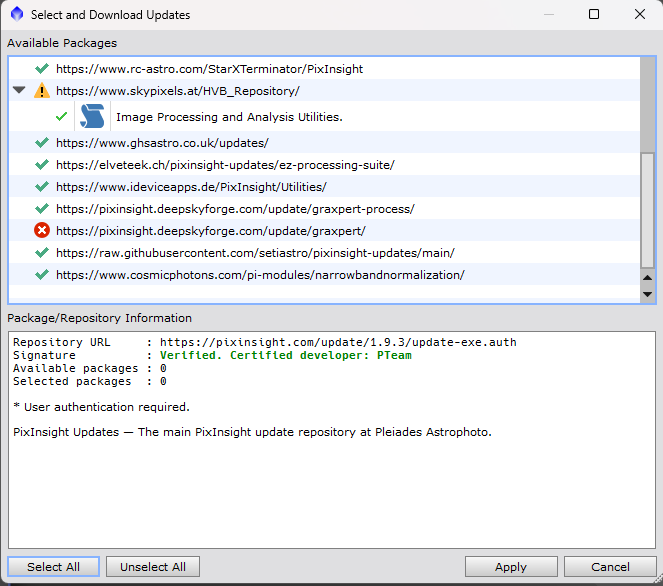Click the scroll icon for Image Processing Utilities

93,116
